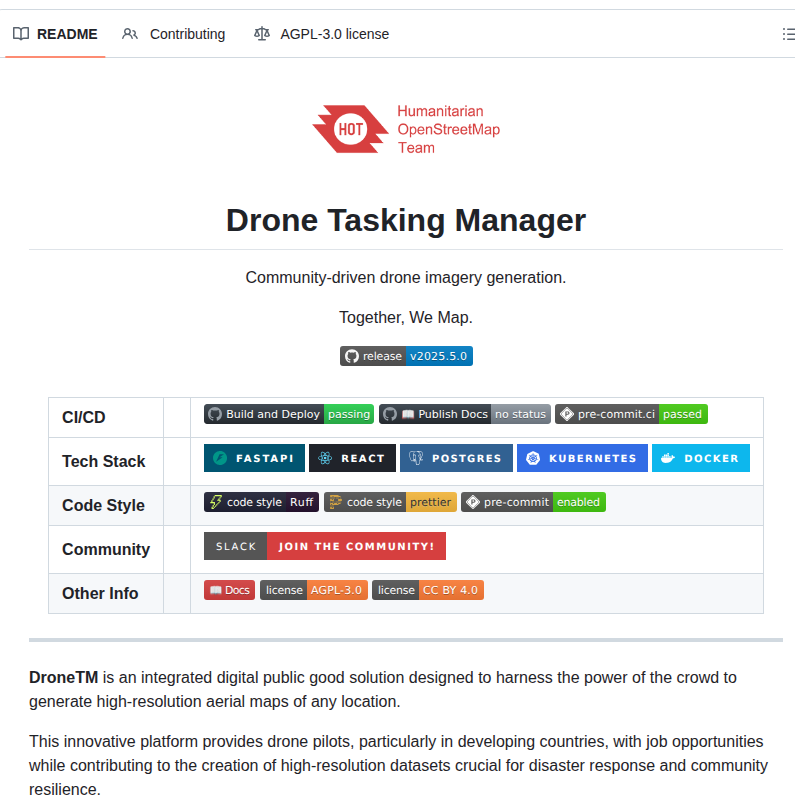
Task: Switch to the Contributing tab
Action: point(174,34)
